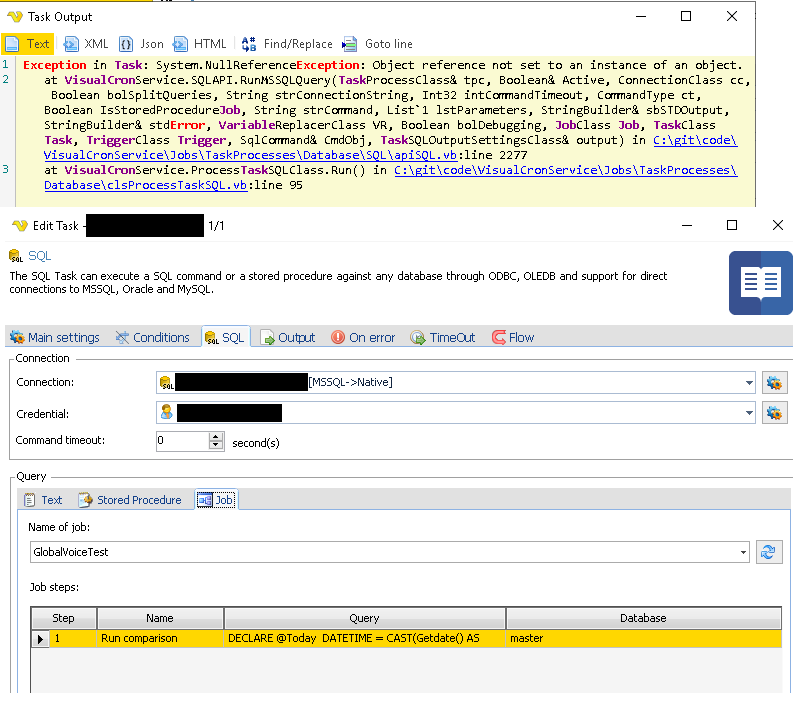Switch output view to Json format

(x=141, y=44)
